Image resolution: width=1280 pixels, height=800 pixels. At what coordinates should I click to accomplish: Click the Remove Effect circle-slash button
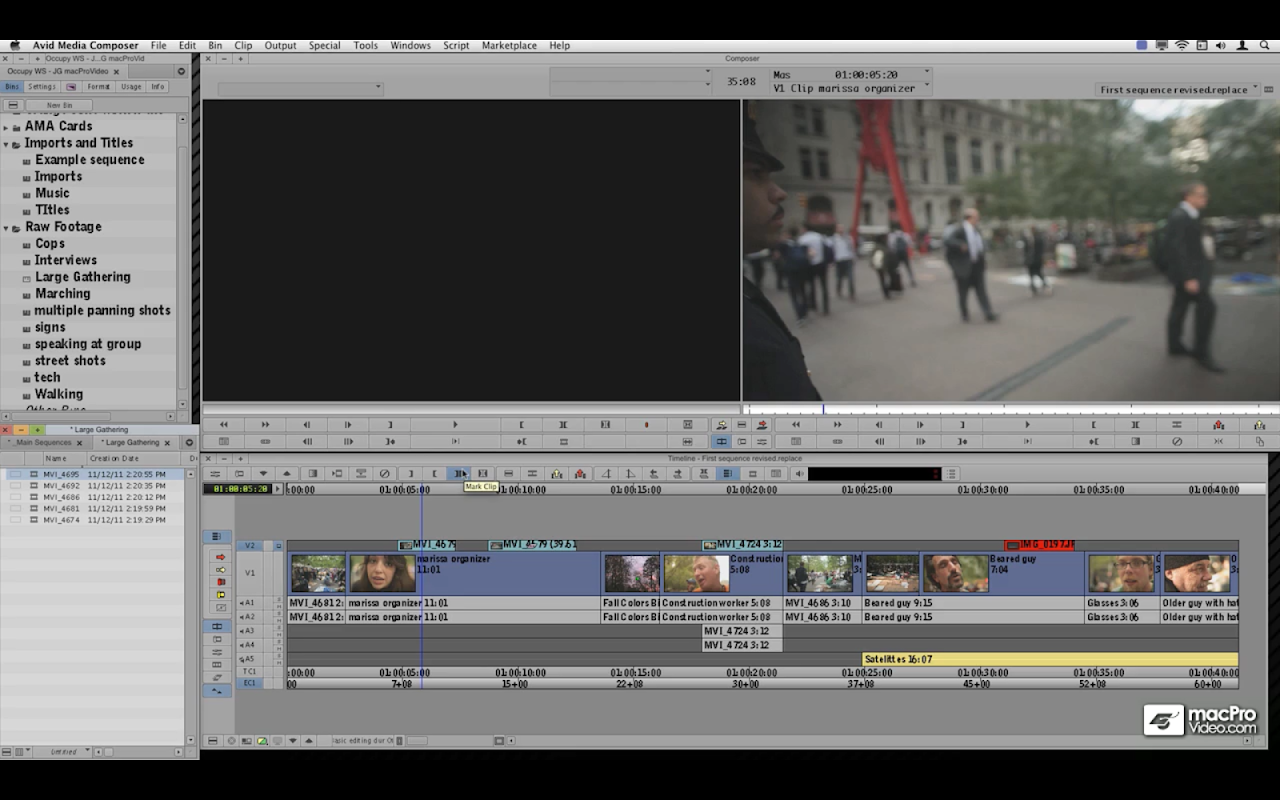point(385,473)
